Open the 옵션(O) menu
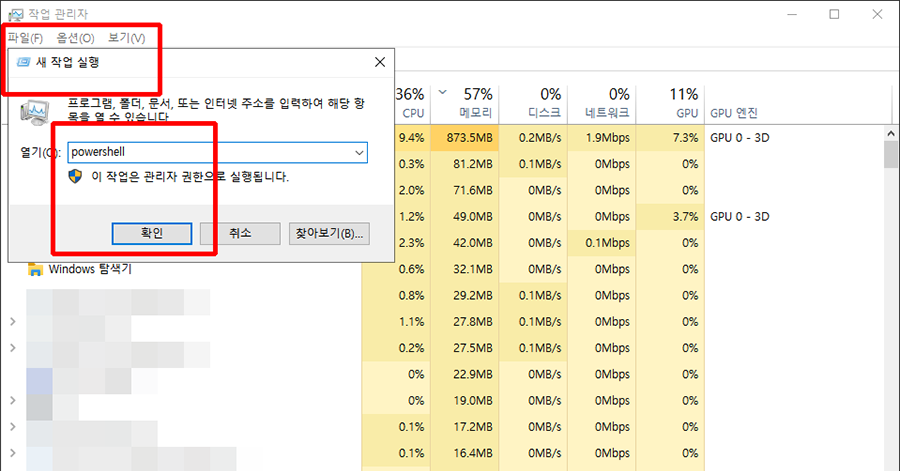The height and width of the screenshot is (471, 900). (x=75, y=38)
